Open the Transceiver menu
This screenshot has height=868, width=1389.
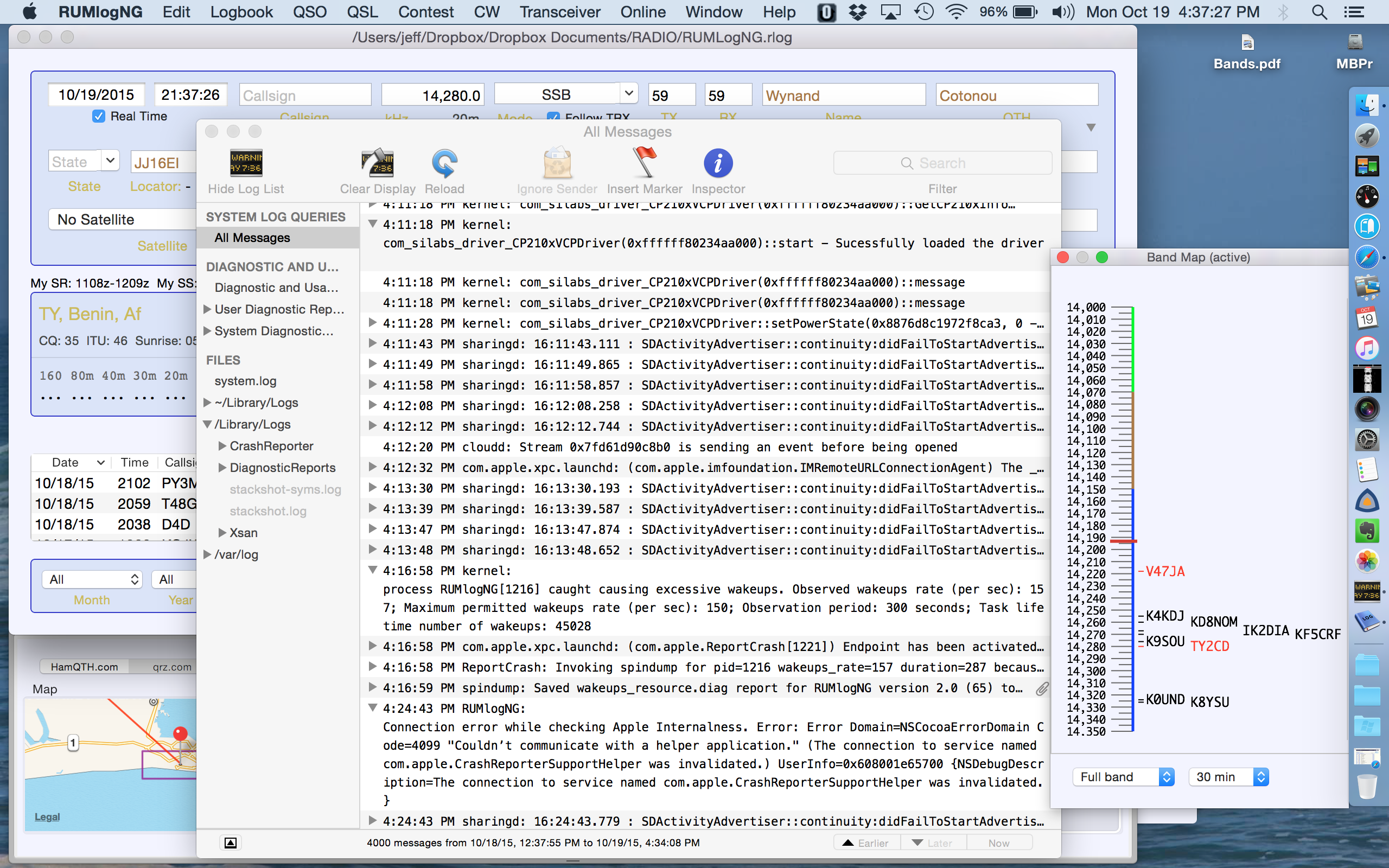[x=559, y=12]
